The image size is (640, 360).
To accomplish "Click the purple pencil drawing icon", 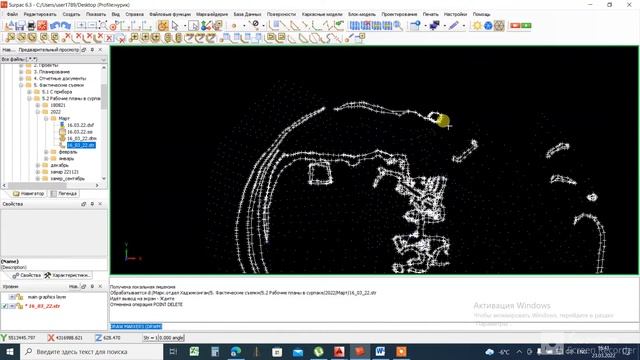I will click(x=454, y=26).
